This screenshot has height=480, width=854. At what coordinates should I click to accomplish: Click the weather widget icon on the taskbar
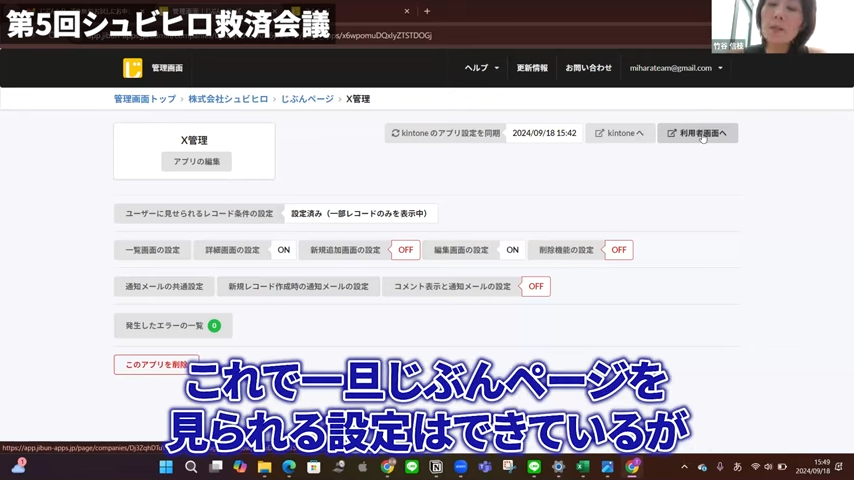pos(19,466)
